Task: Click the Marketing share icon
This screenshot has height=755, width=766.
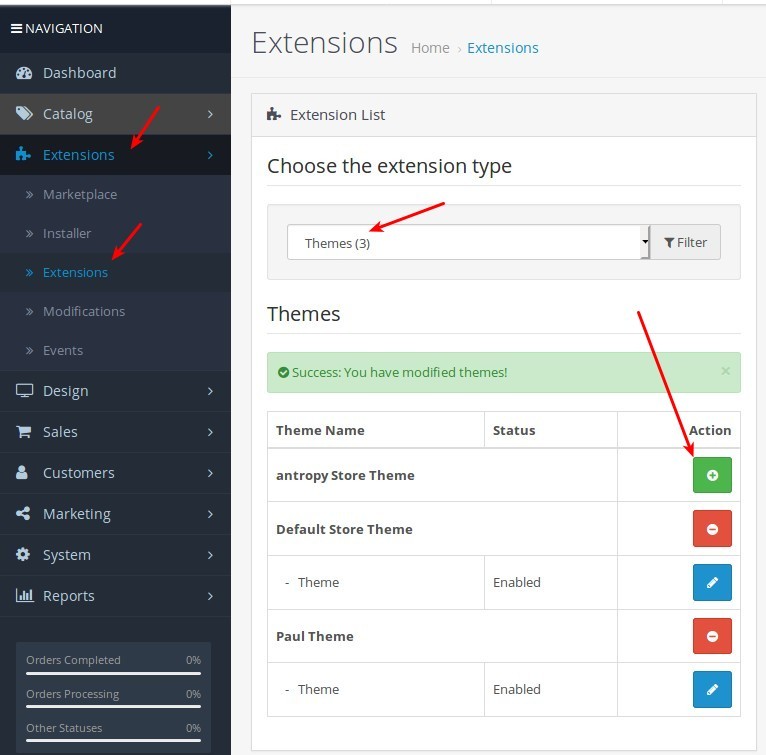Action: 23,513
